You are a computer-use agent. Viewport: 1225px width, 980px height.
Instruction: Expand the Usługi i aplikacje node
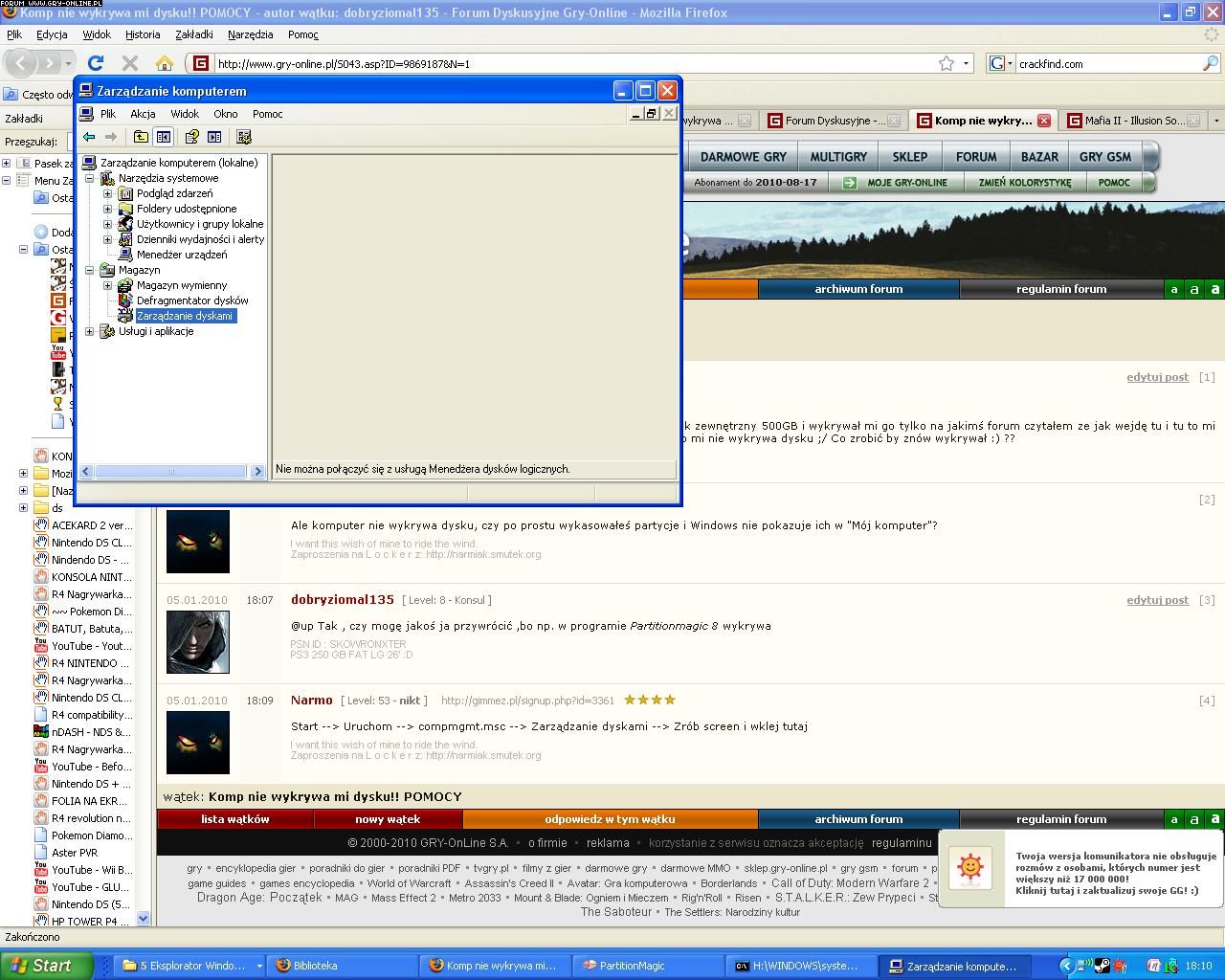[90, 331]
